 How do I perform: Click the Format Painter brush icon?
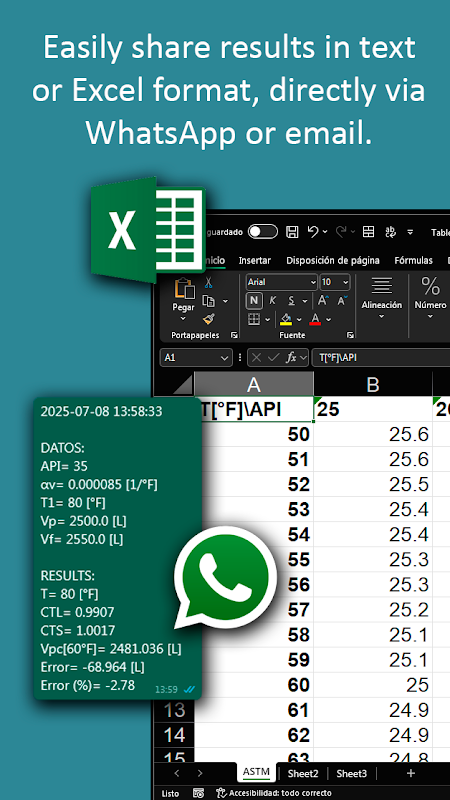[208, 319]
